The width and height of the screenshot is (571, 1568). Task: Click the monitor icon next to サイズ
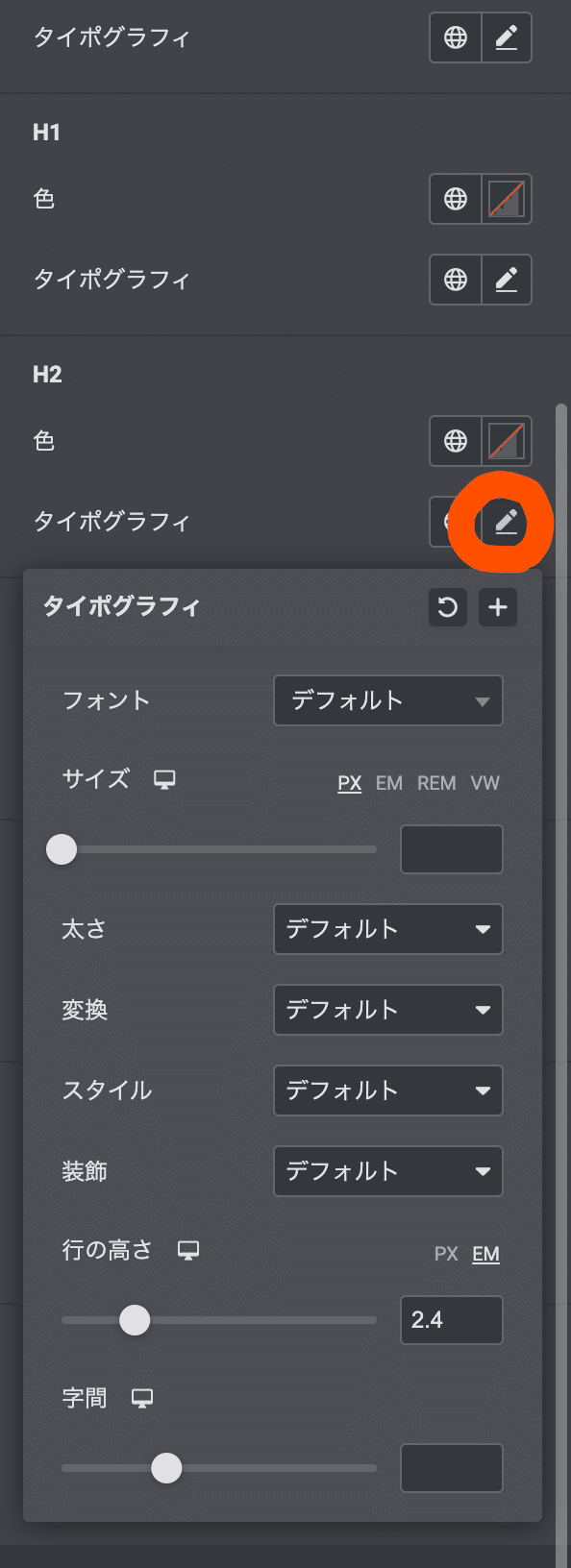pos(164,780)
